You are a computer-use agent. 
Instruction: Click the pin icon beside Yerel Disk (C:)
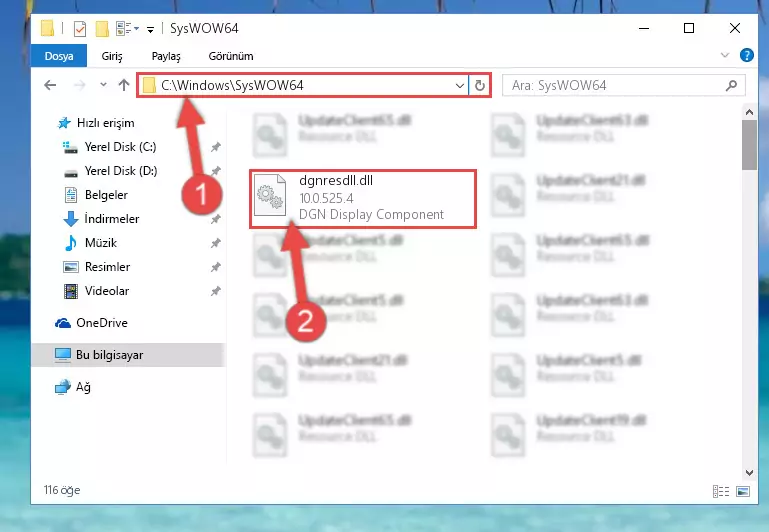pyautogui.click(x=215, y=147)
